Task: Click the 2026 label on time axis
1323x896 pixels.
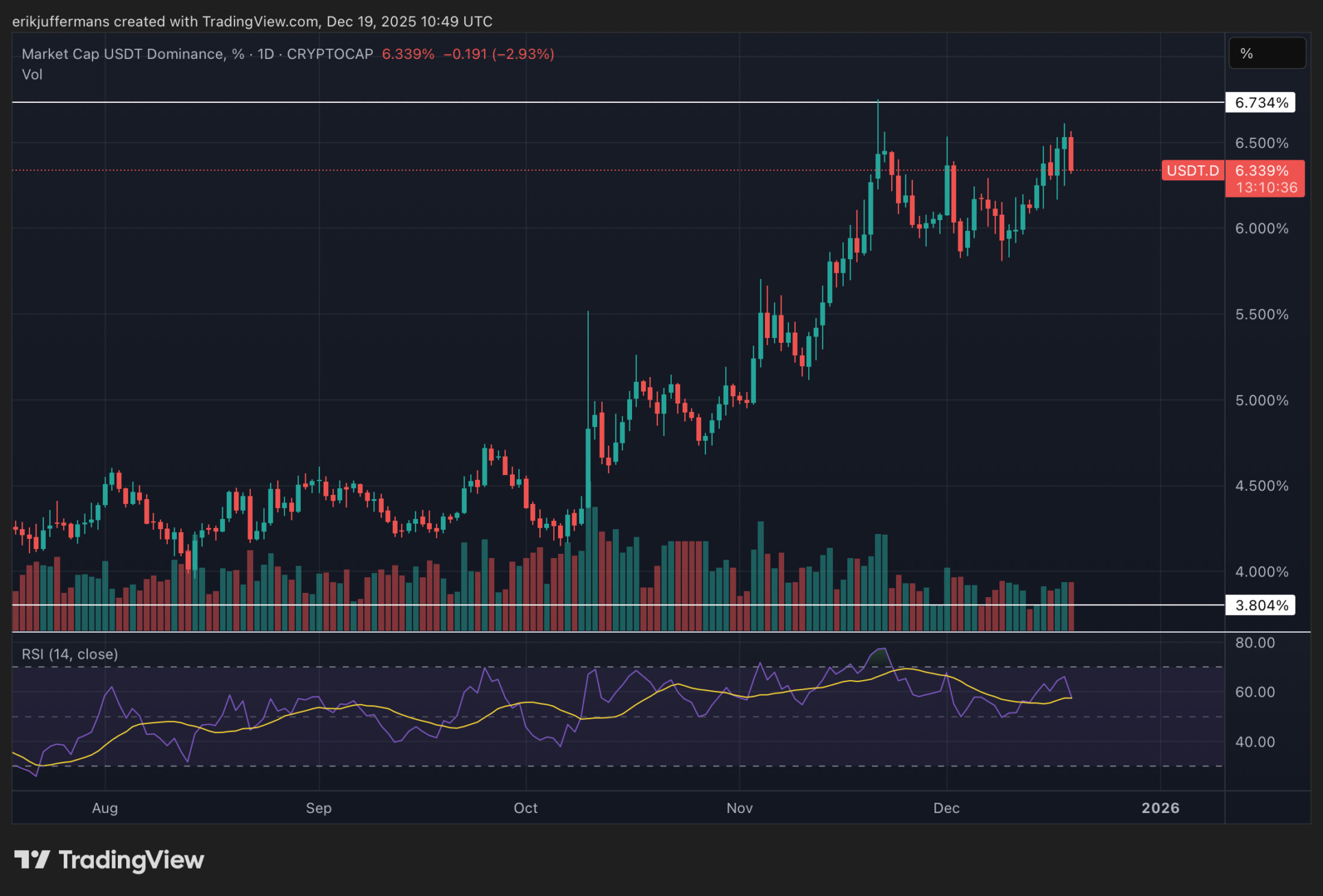Action: pos(1160,808)
